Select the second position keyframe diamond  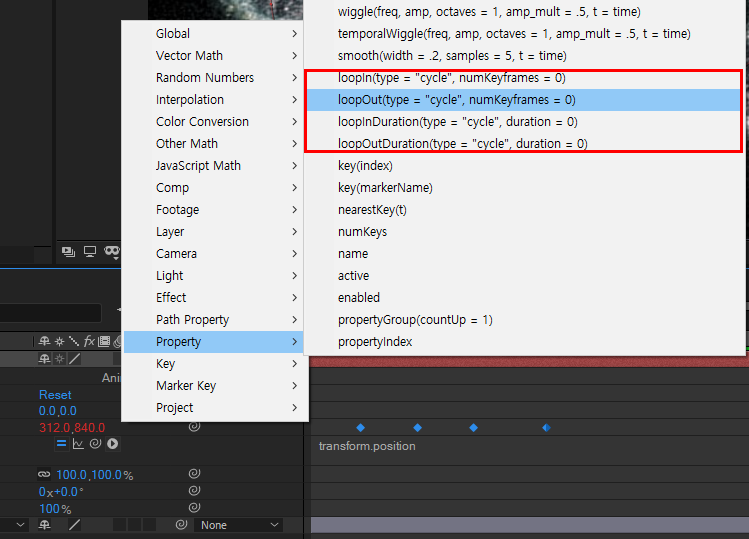(417, 428)
